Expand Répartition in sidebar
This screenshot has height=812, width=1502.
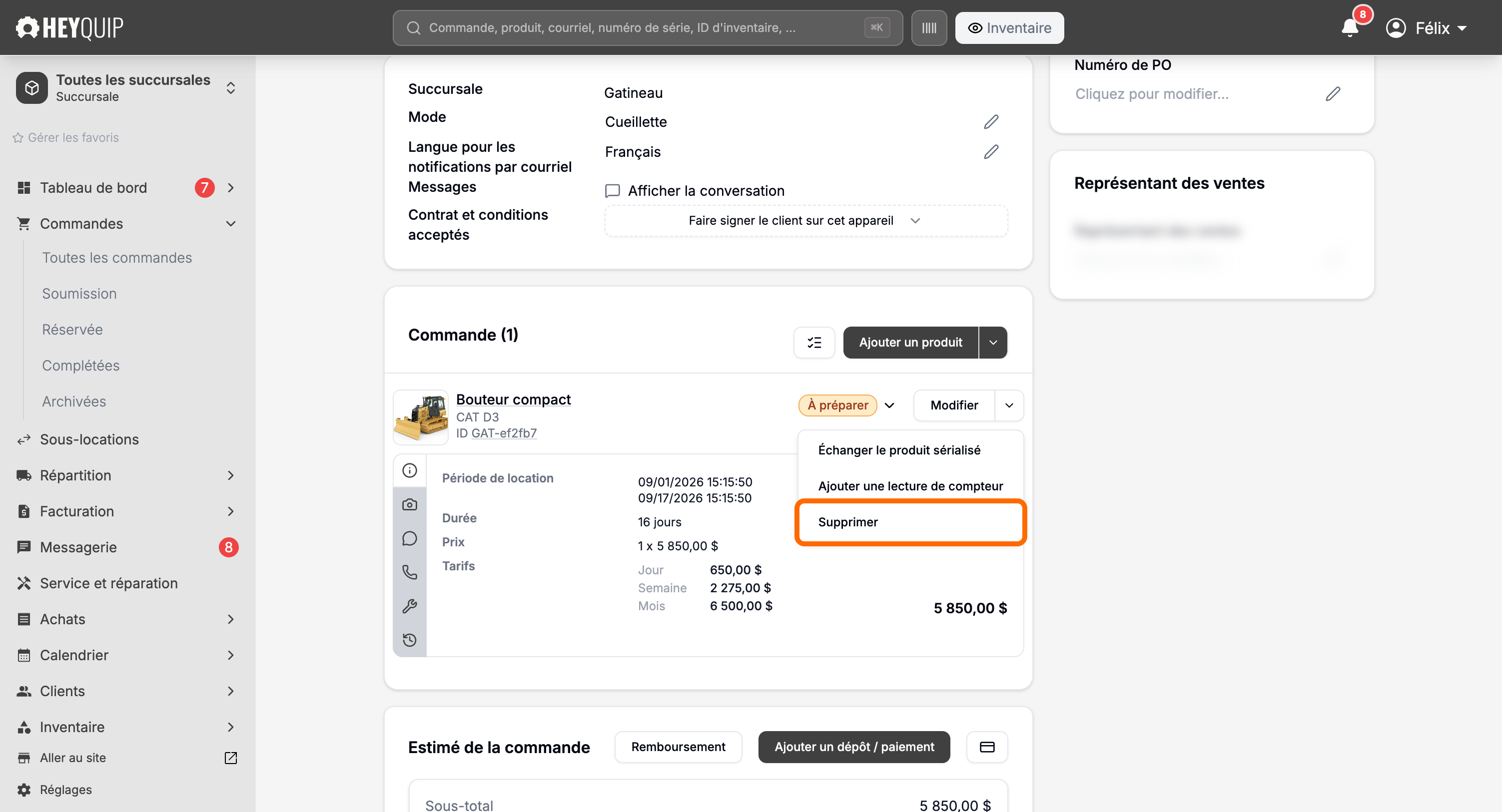230,475
